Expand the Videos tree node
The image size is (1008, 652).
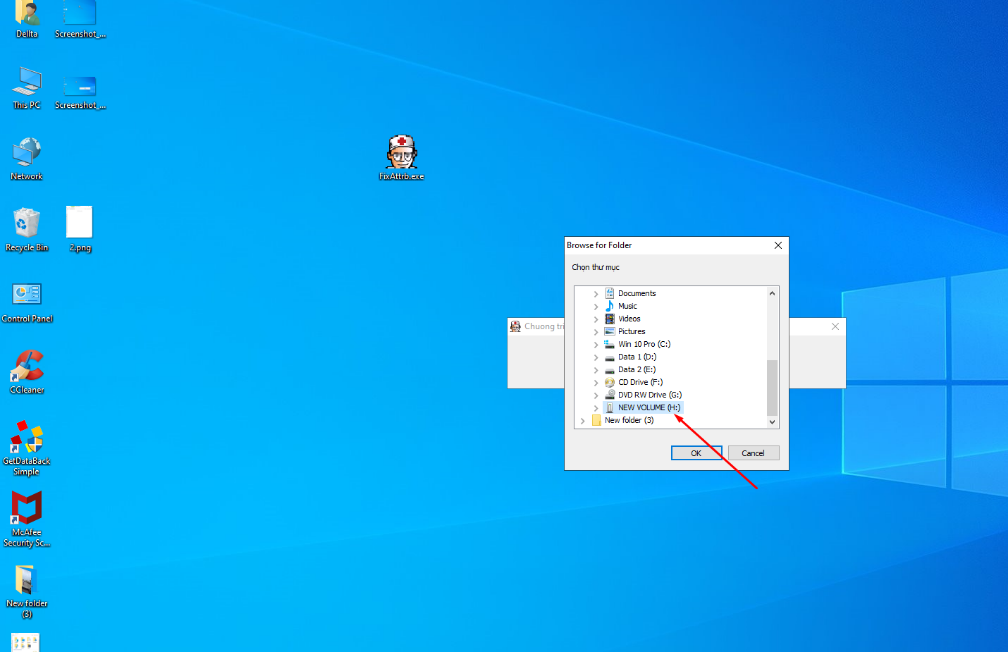(x=596, y=319)
